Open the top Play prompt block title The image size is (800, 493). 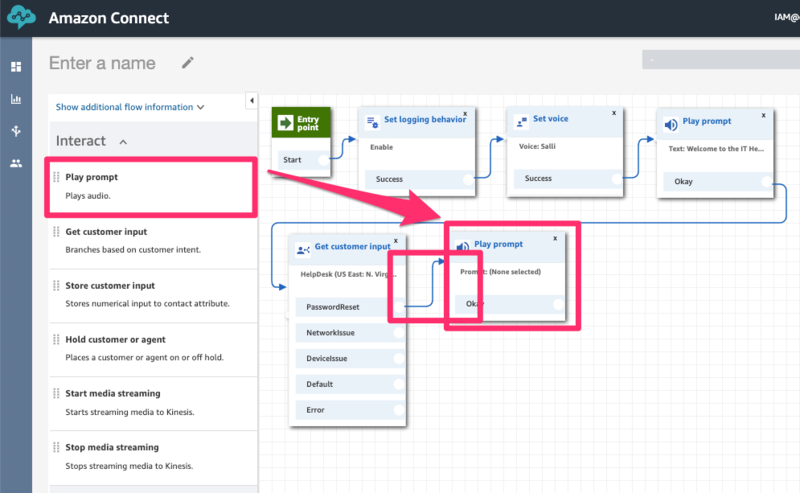(707, 121)
